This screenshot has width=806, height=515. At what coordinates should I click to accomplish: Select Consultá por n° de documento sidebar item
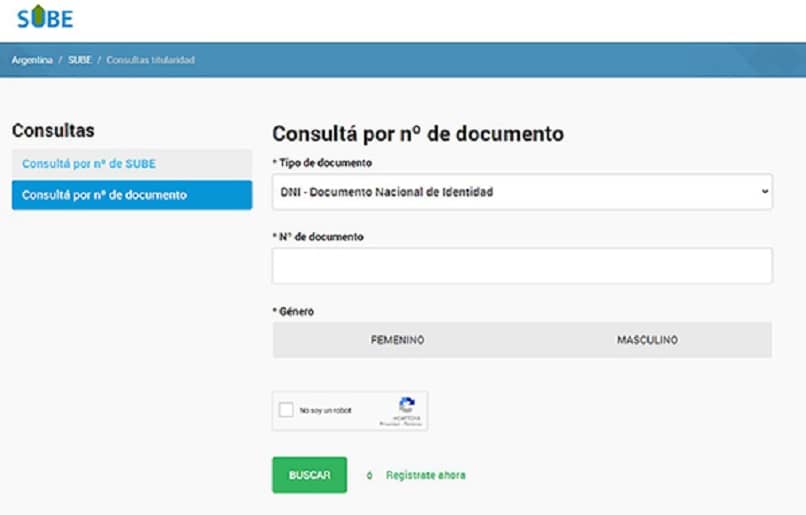click(132, 195)
